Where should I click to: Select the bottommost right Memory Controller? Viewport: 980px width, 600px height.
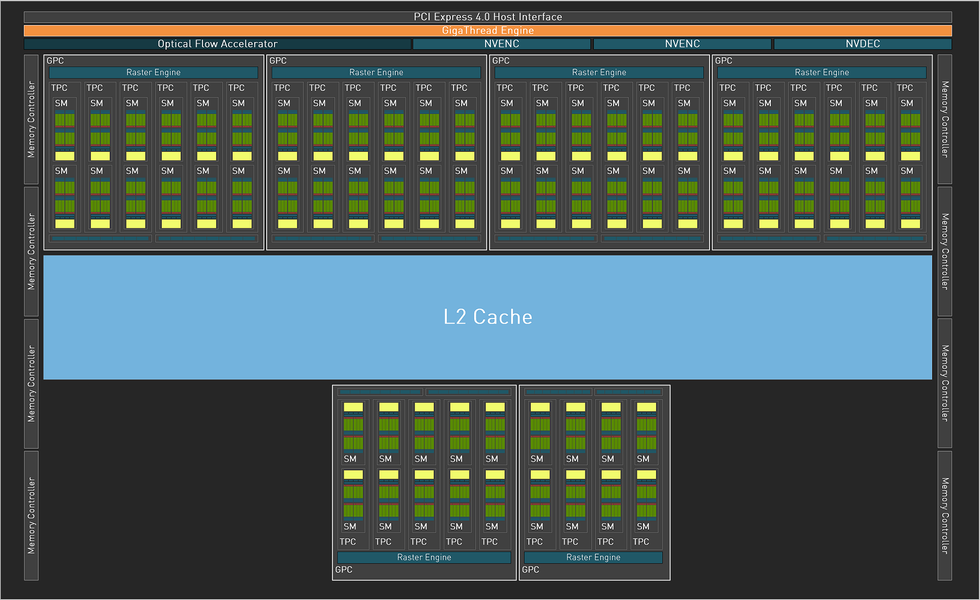(x=944, y=516)
